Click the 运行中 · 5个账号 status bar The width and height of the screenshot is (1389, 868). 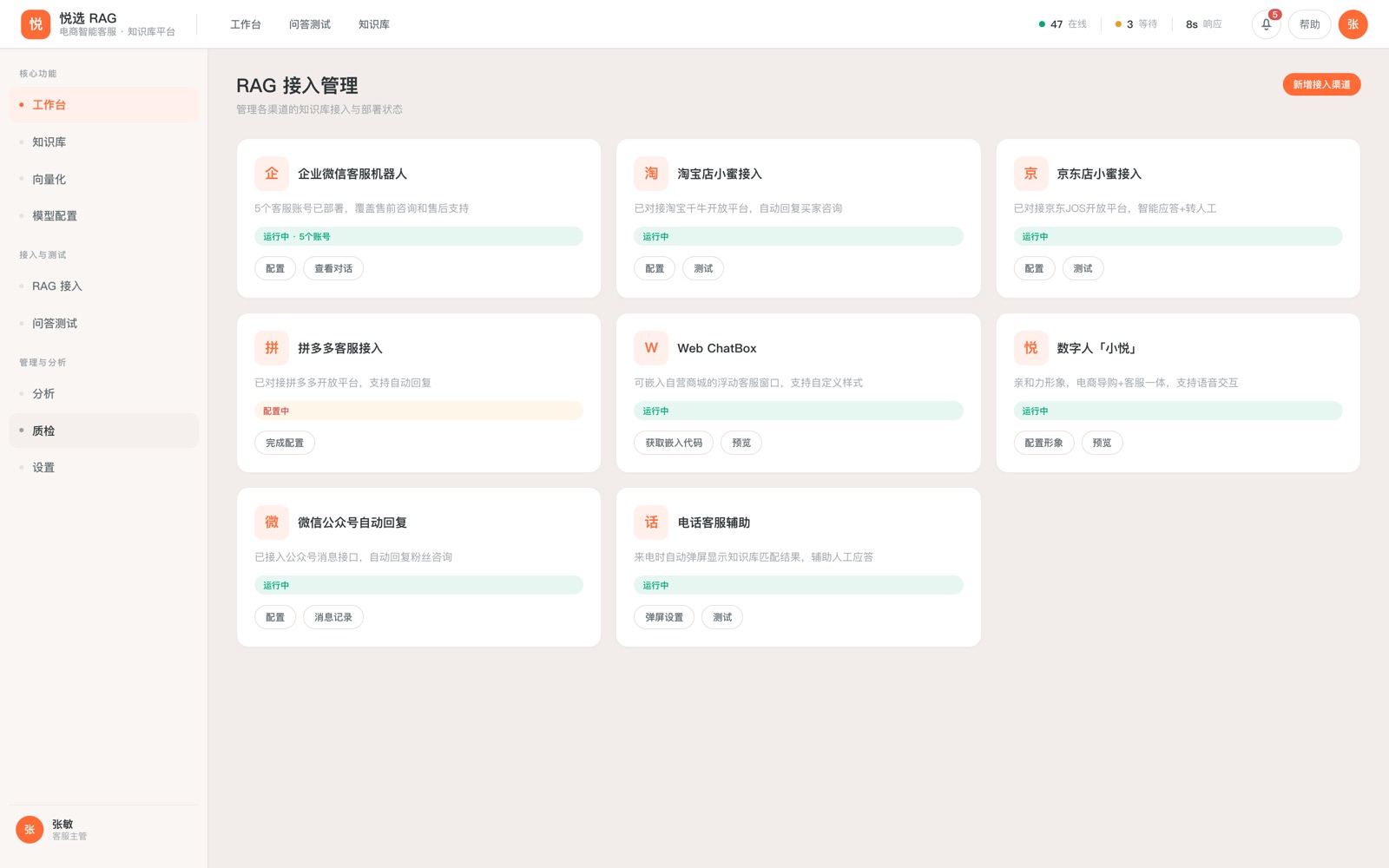tap(418, 237)
